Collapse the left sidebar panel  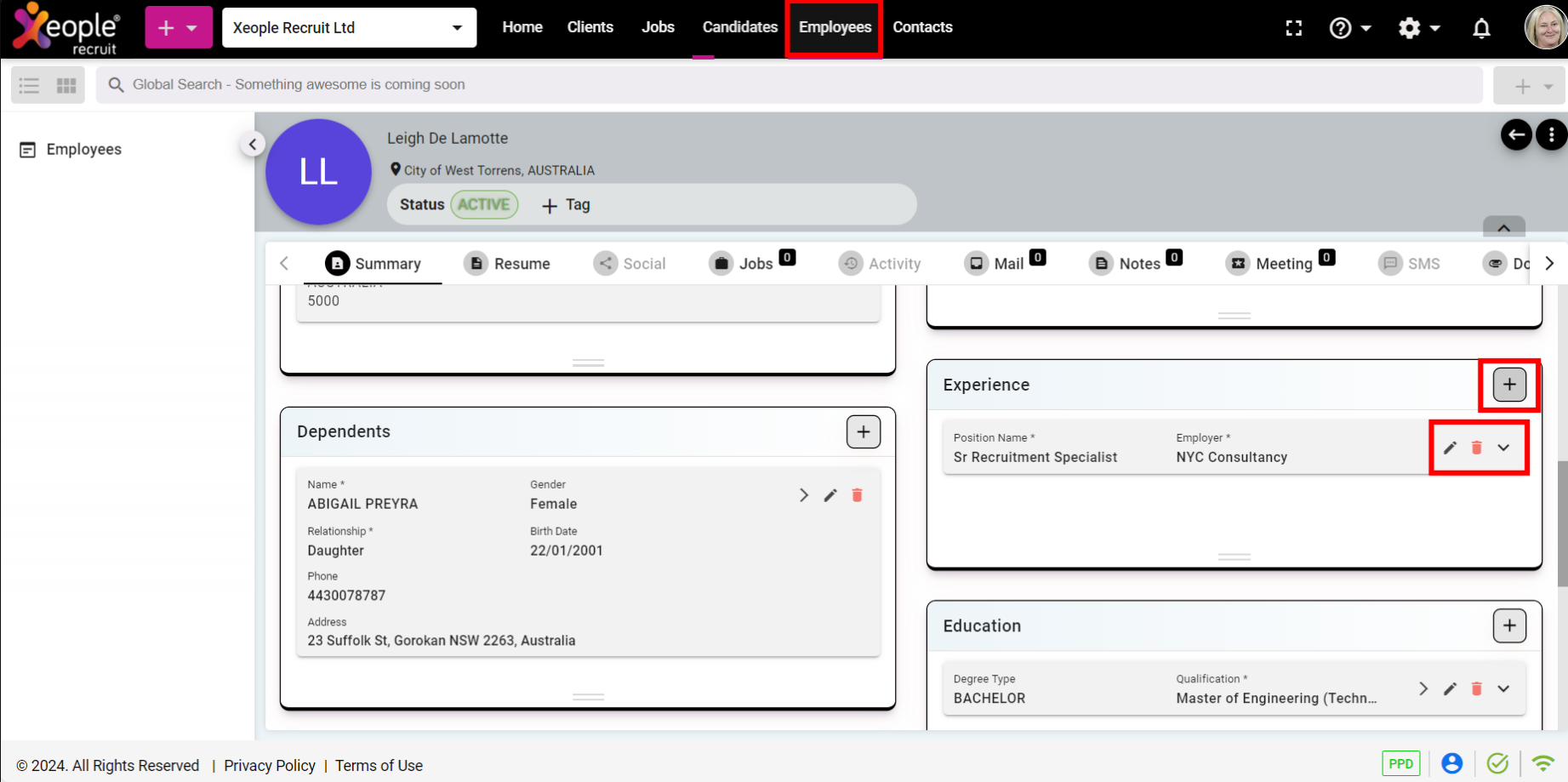[x=252, y=145]
